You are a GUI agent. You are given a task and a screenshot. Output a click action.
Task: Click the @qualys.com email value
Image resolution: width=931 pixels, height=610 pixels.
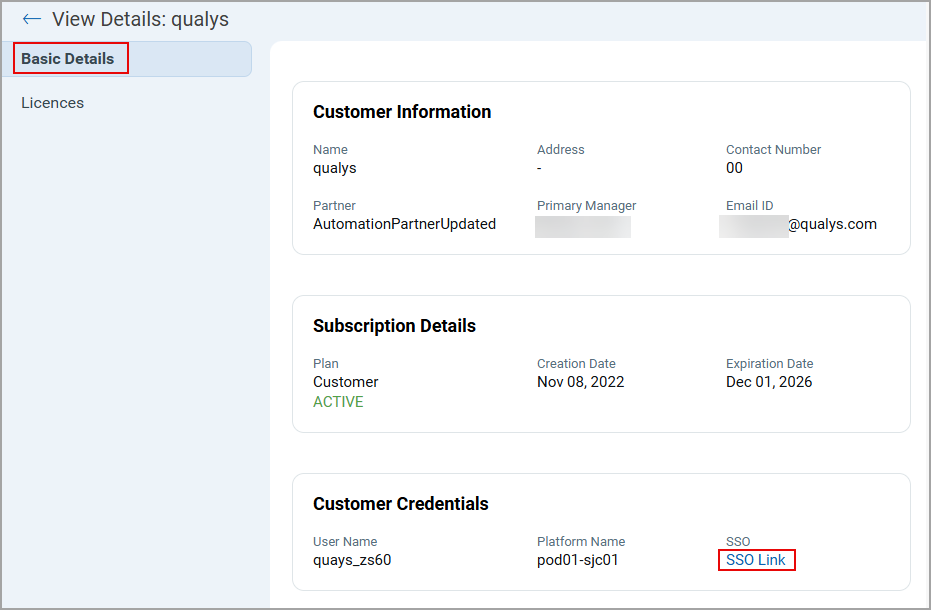[x=832, y=224]
